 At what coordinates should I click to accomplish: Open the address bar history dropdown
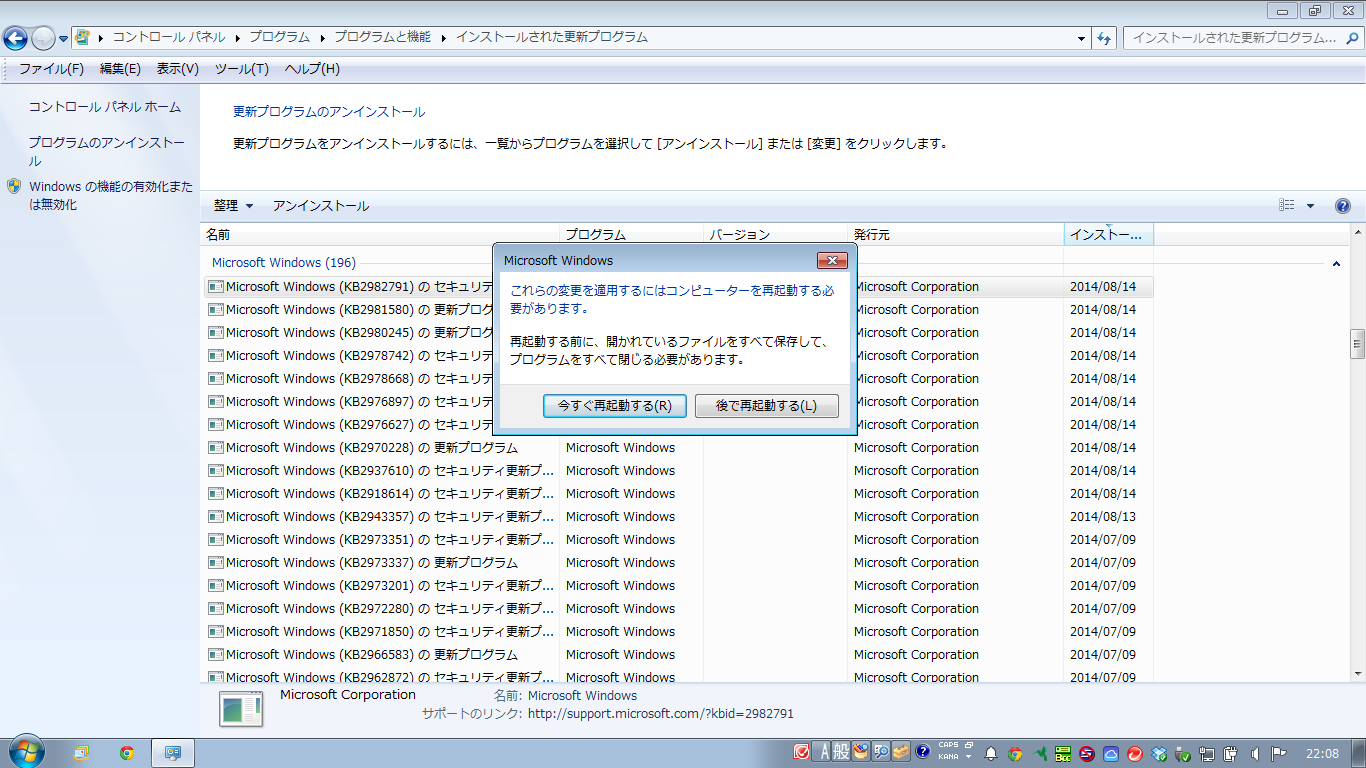(x=1082, y=38)
